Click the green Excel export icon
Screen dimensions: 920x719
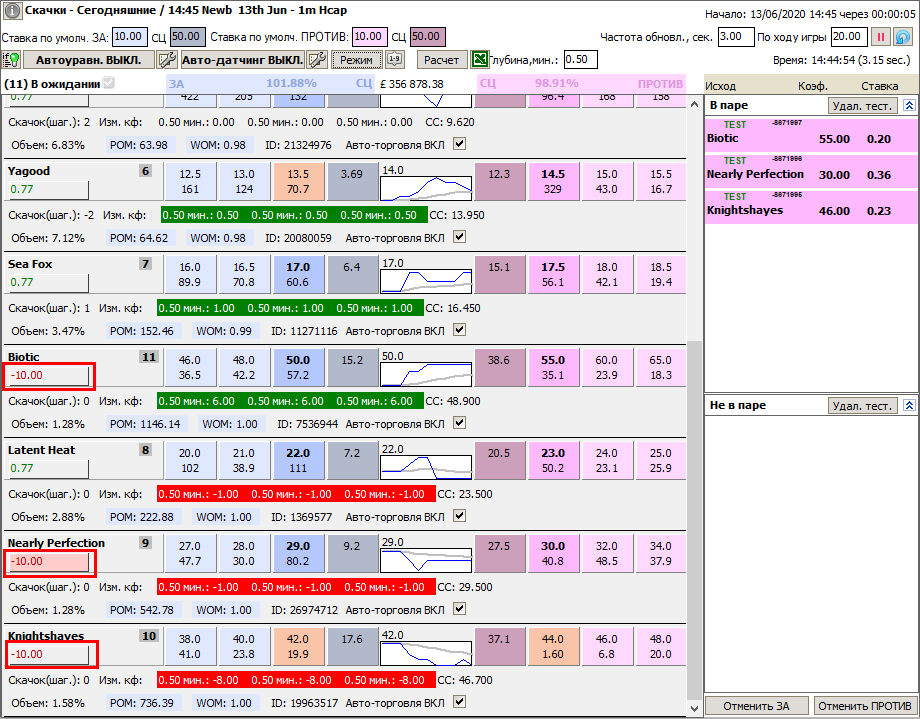[479, 60]
